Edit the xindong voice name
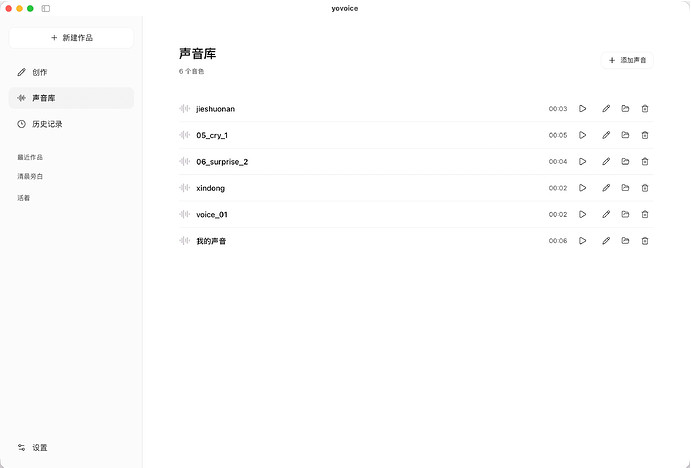This screenshot has width=691, height=468. point(606,188)
